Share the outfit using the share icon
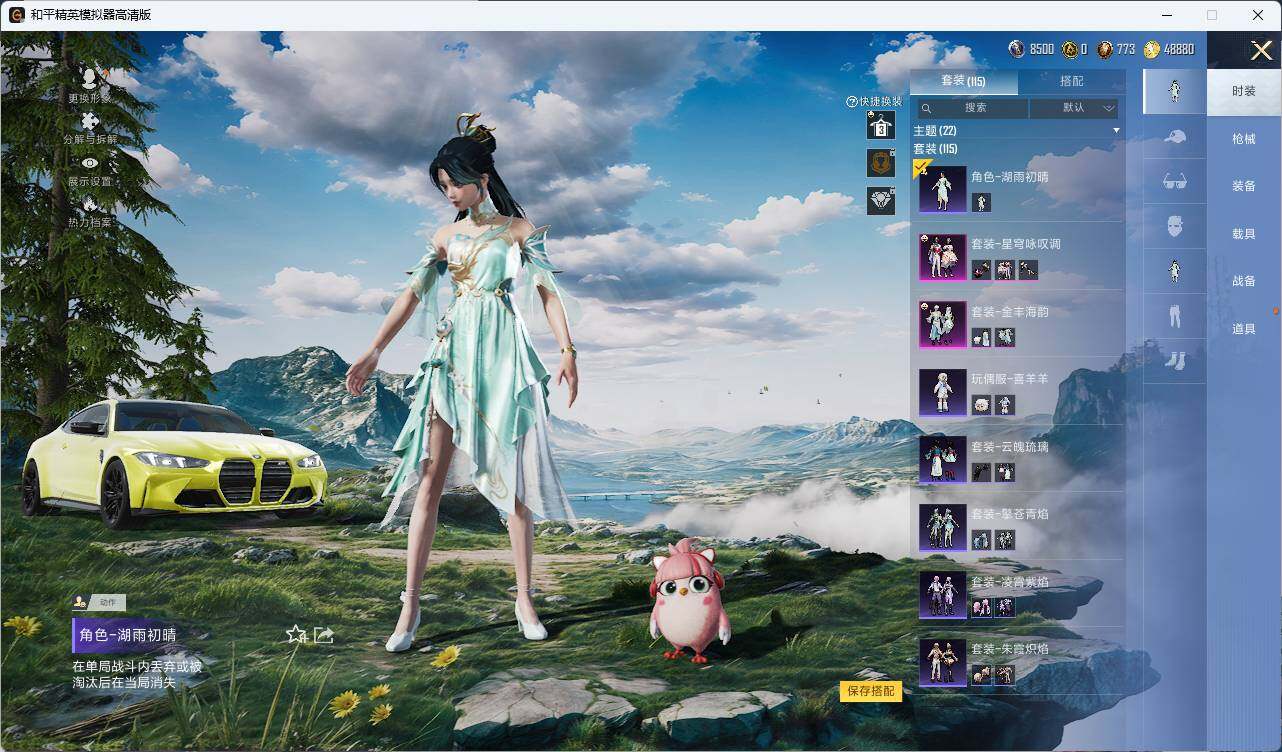Image resolution: width=1282 pixels, height=752 pixels. [323, 634]
